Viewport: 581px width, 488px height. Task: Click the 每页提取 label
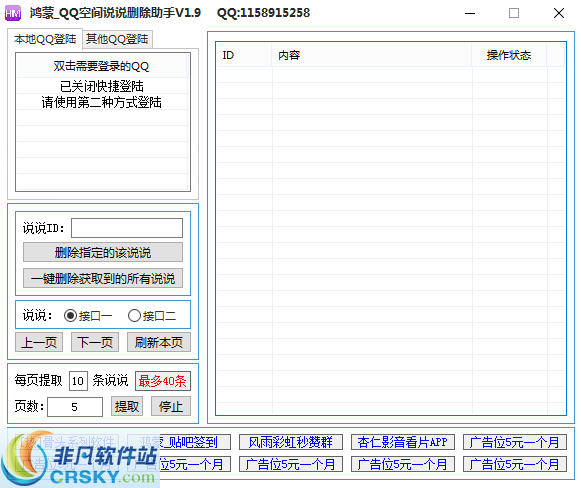[38, 381]
